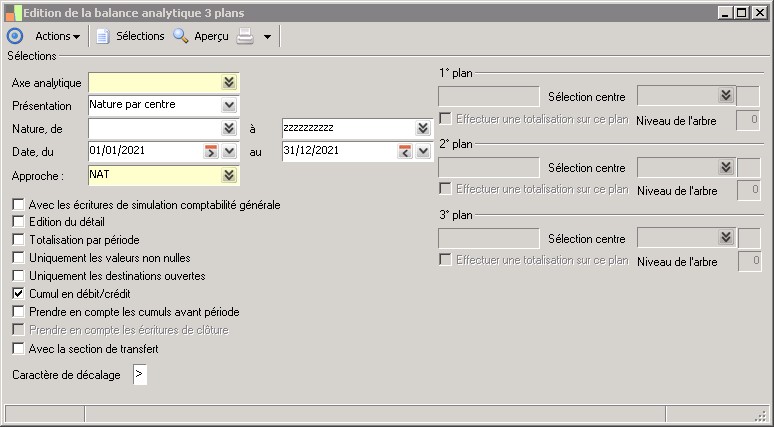This screenshot has width=774, height=427.
Task: Open the calendar dropdown for start date
Action: (229, 151)
